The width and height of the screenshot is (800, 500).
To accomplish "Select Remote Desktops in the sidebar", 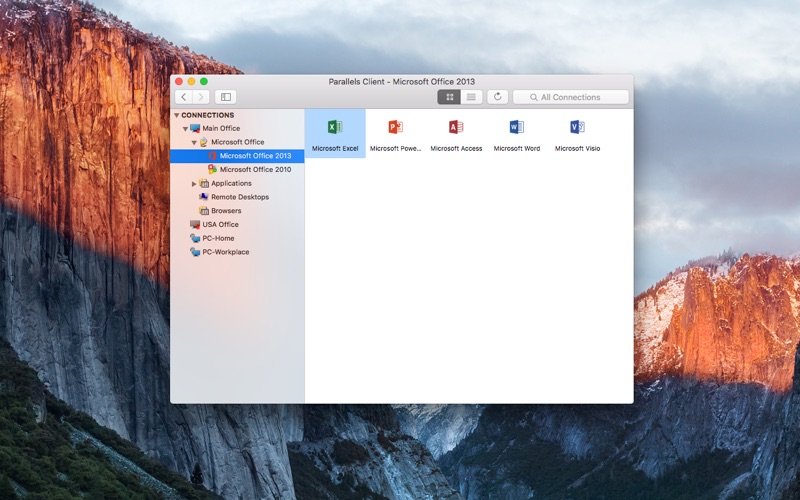I will 239,197.
